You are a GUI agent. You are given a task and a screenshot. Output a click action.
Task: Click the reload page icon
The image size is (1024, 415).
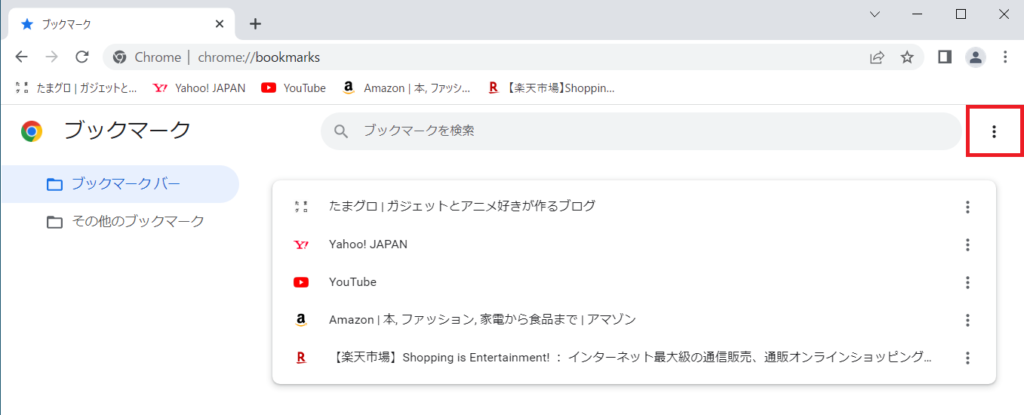pos(82,57)
